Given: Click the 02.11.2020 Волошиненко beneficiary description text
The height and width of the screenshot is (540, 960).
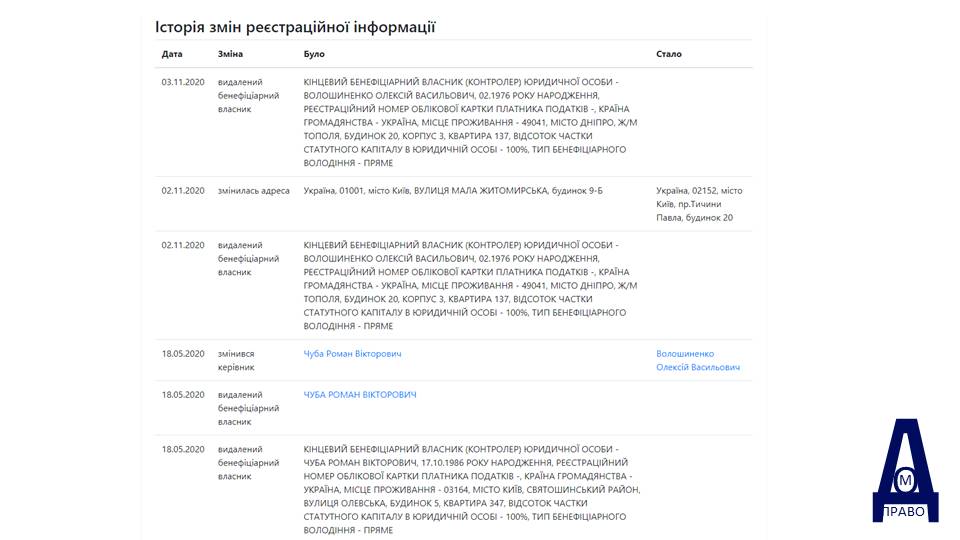Looking at the screenshot, I should pyautogui.click(x=470, y=285).
